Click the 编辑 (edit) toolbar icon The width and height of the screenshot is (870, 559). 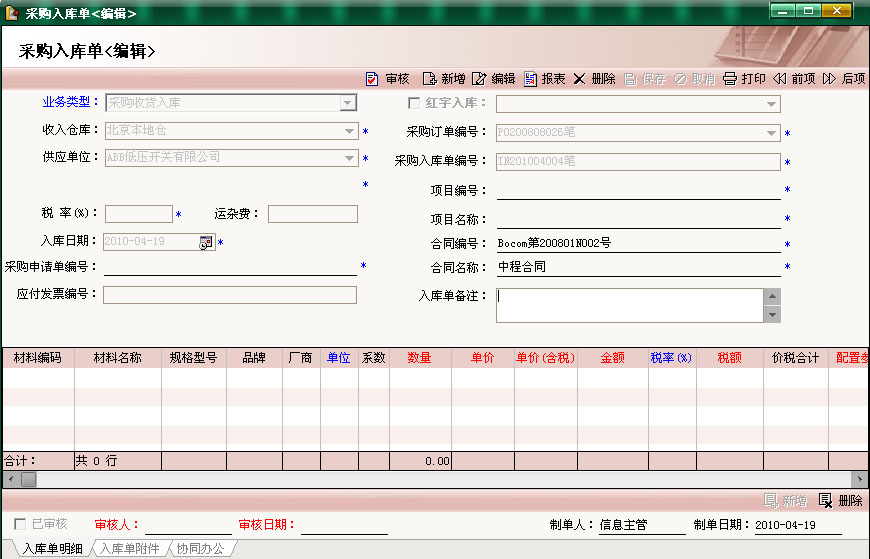[x=480, y=79]
